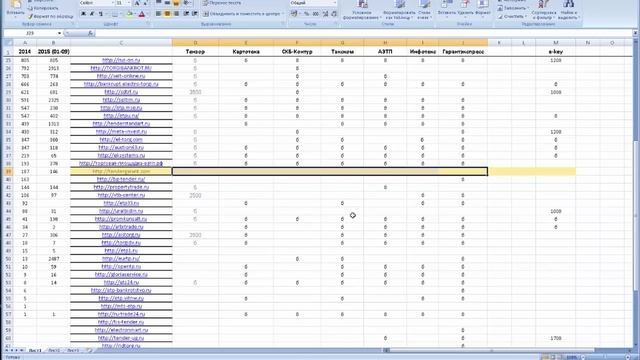
Task: Click the increase indent icon
Action: (x=195, y=14)
